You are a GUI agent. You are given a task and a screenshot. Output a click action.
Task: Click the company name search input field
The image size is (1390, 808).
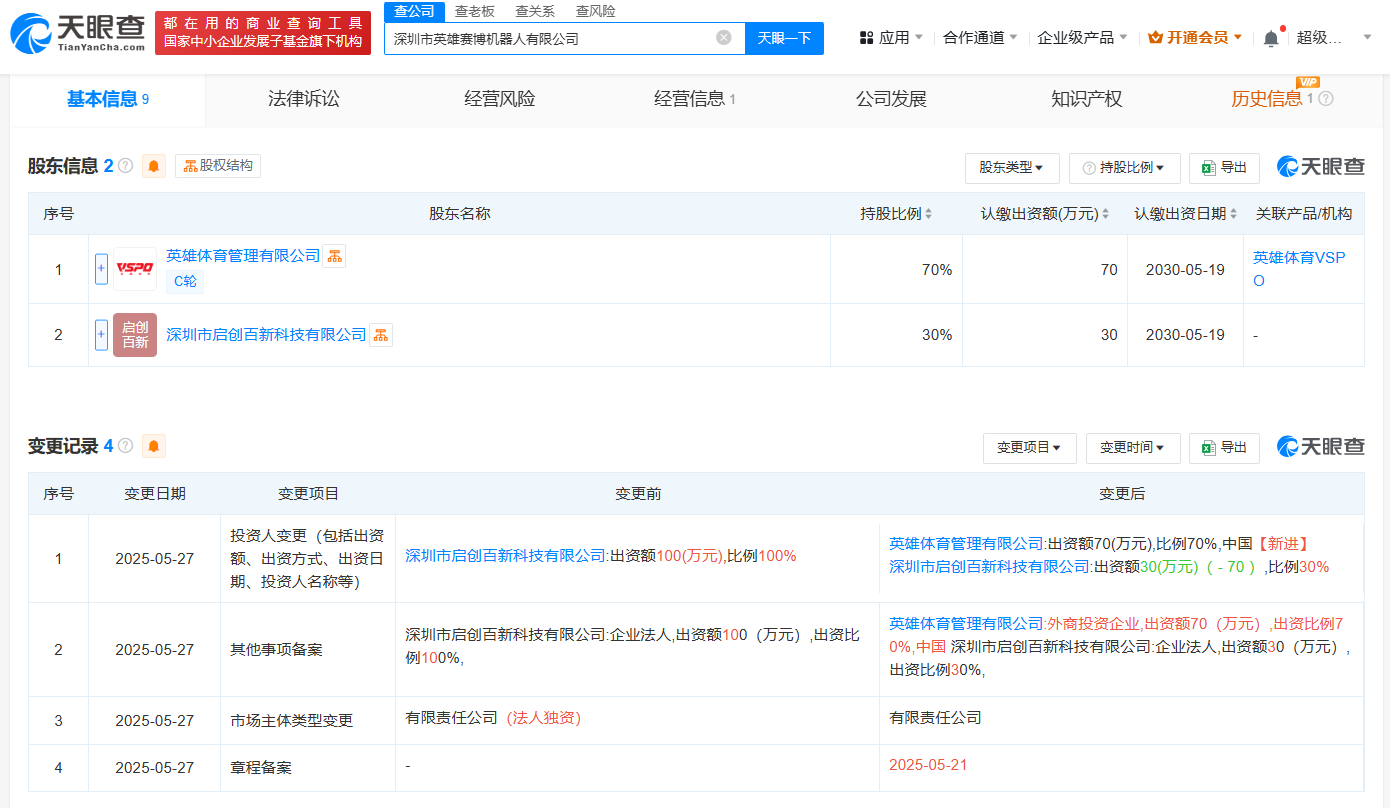550,38
